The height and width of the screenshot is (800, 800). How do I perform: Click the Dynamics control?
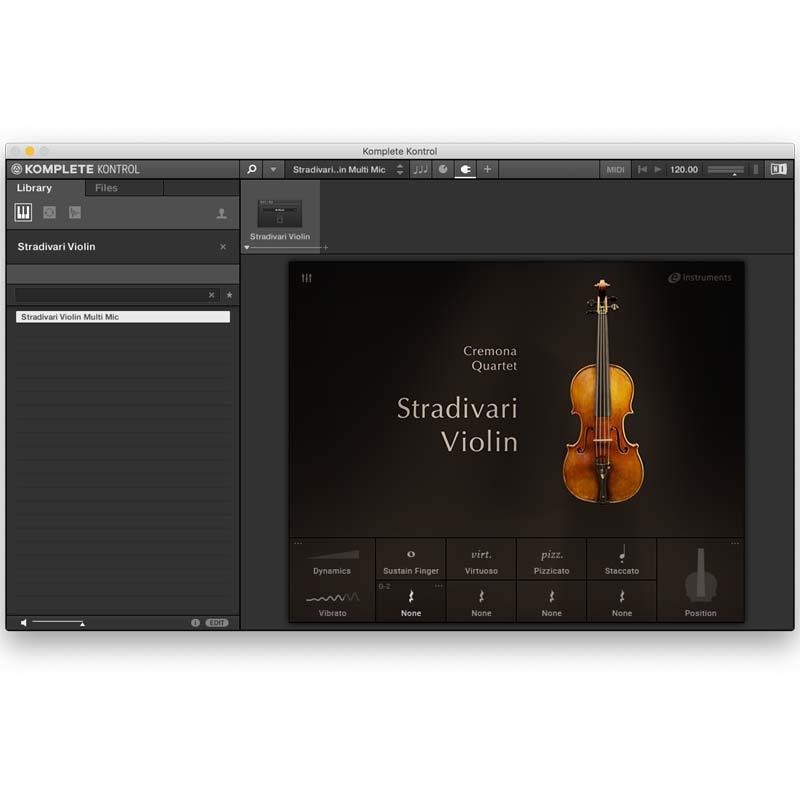coord(332,561)
